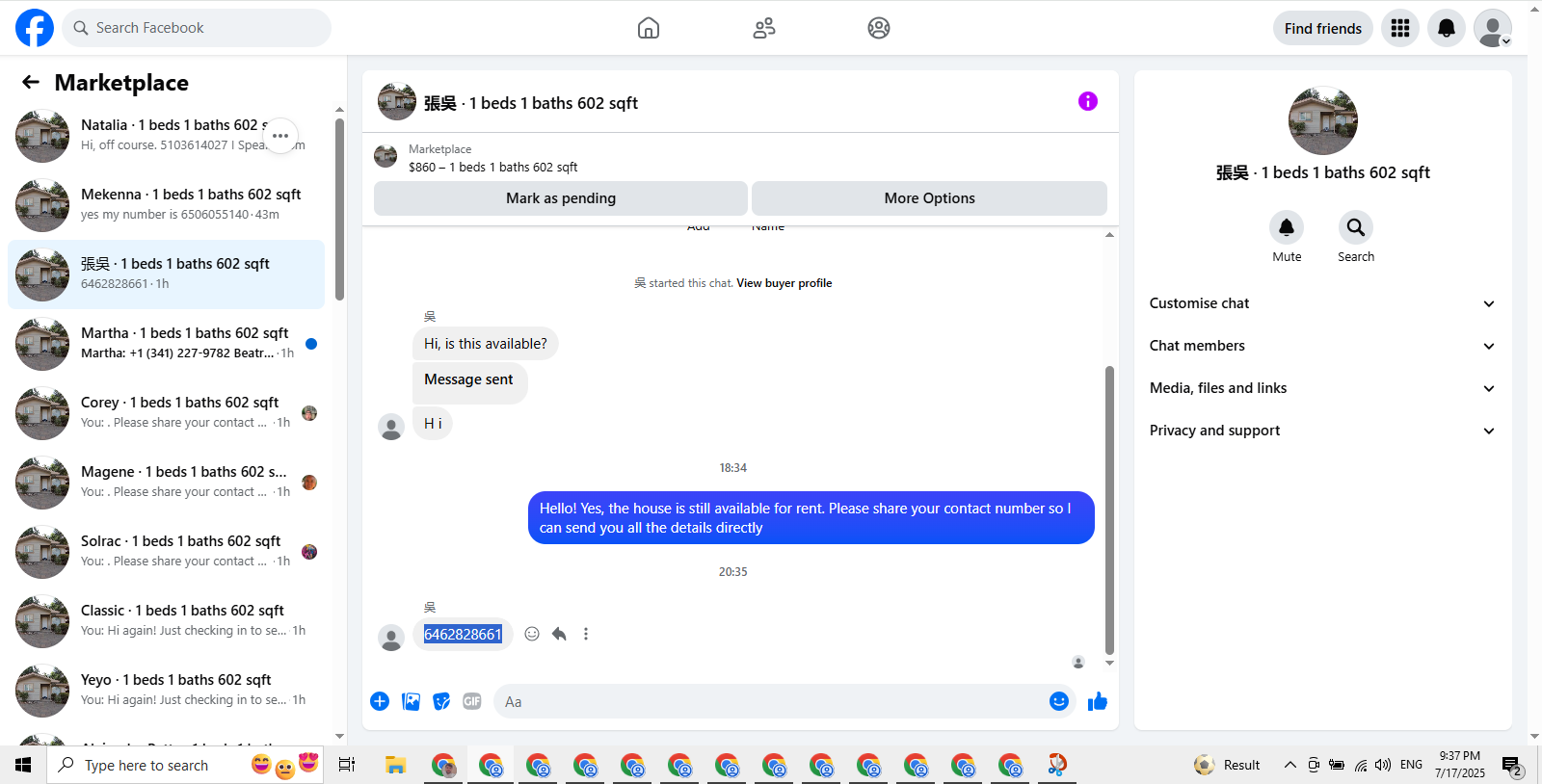Show hidden system tray icons
The height and width of the screenshot is (784, 1542).
tap(1289, 765)
